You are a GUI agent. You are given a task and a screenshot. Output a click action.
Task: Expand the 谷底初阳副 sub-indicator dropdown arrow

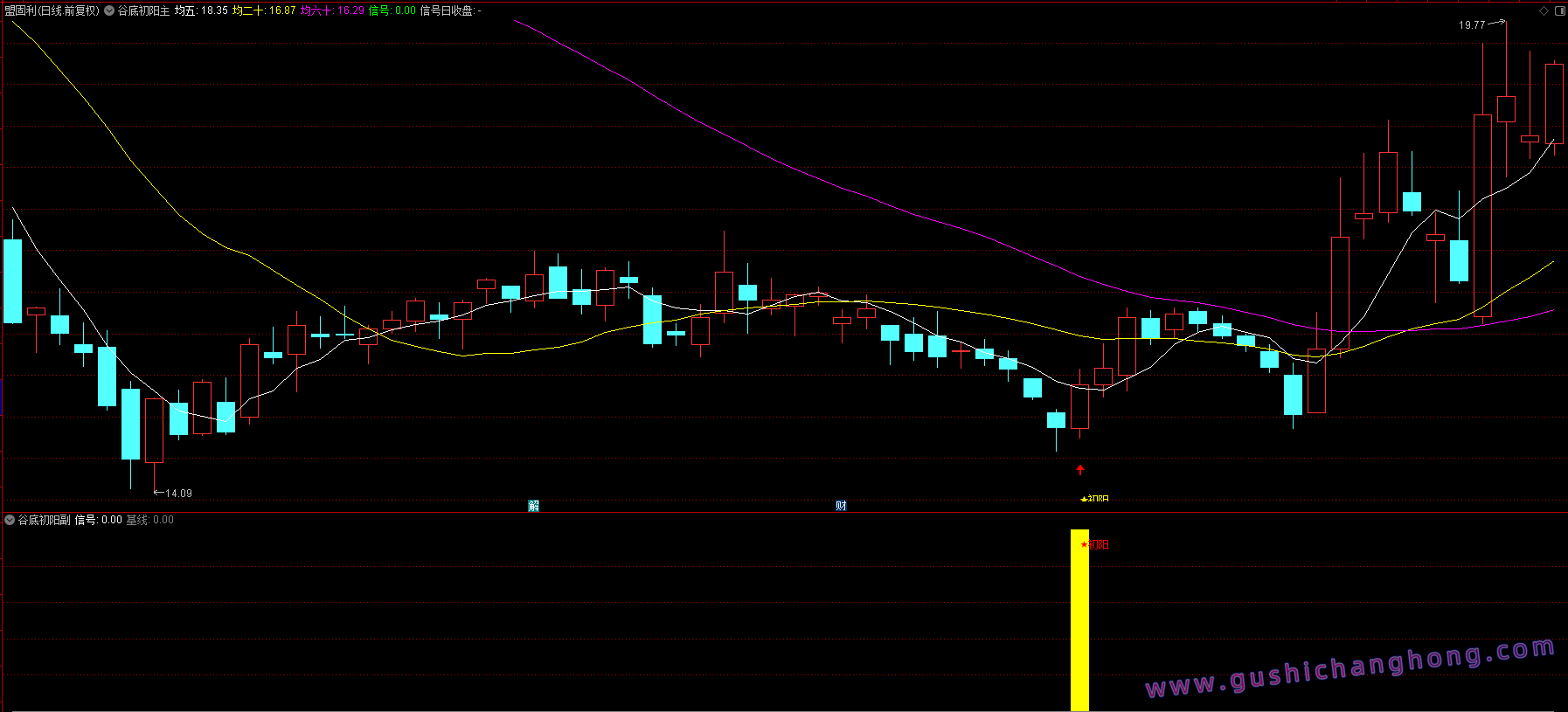pyautogui.click(x=10, y=520)
